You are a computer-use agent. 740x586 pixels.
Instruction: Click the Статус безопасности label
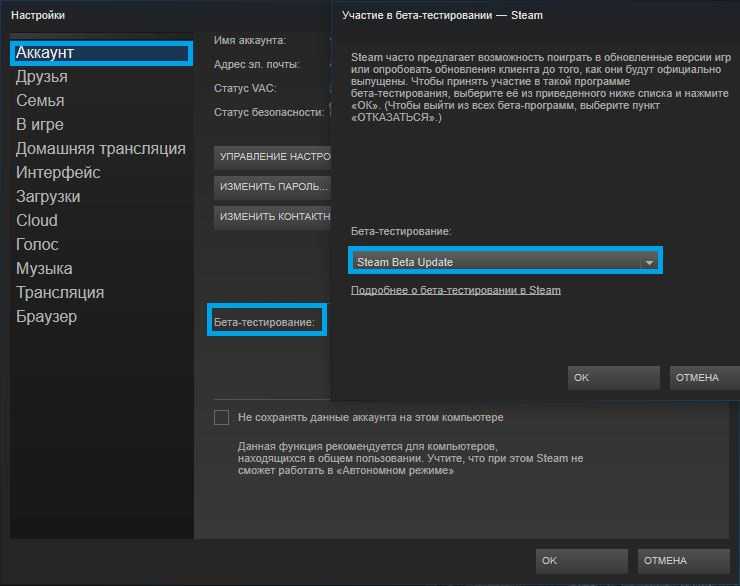coord(269,112)
